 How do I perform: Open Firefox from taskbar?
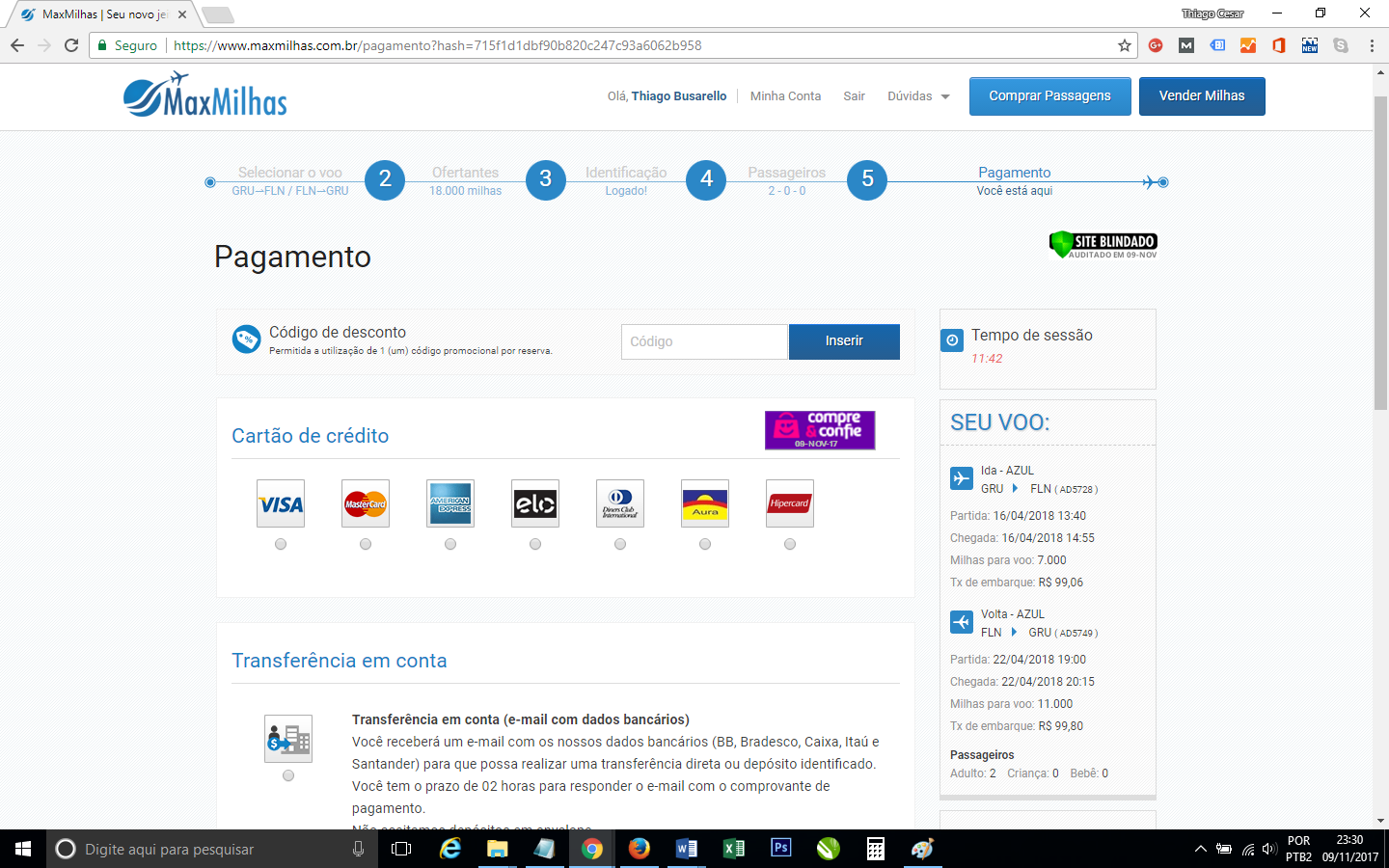tap(639, 849)
